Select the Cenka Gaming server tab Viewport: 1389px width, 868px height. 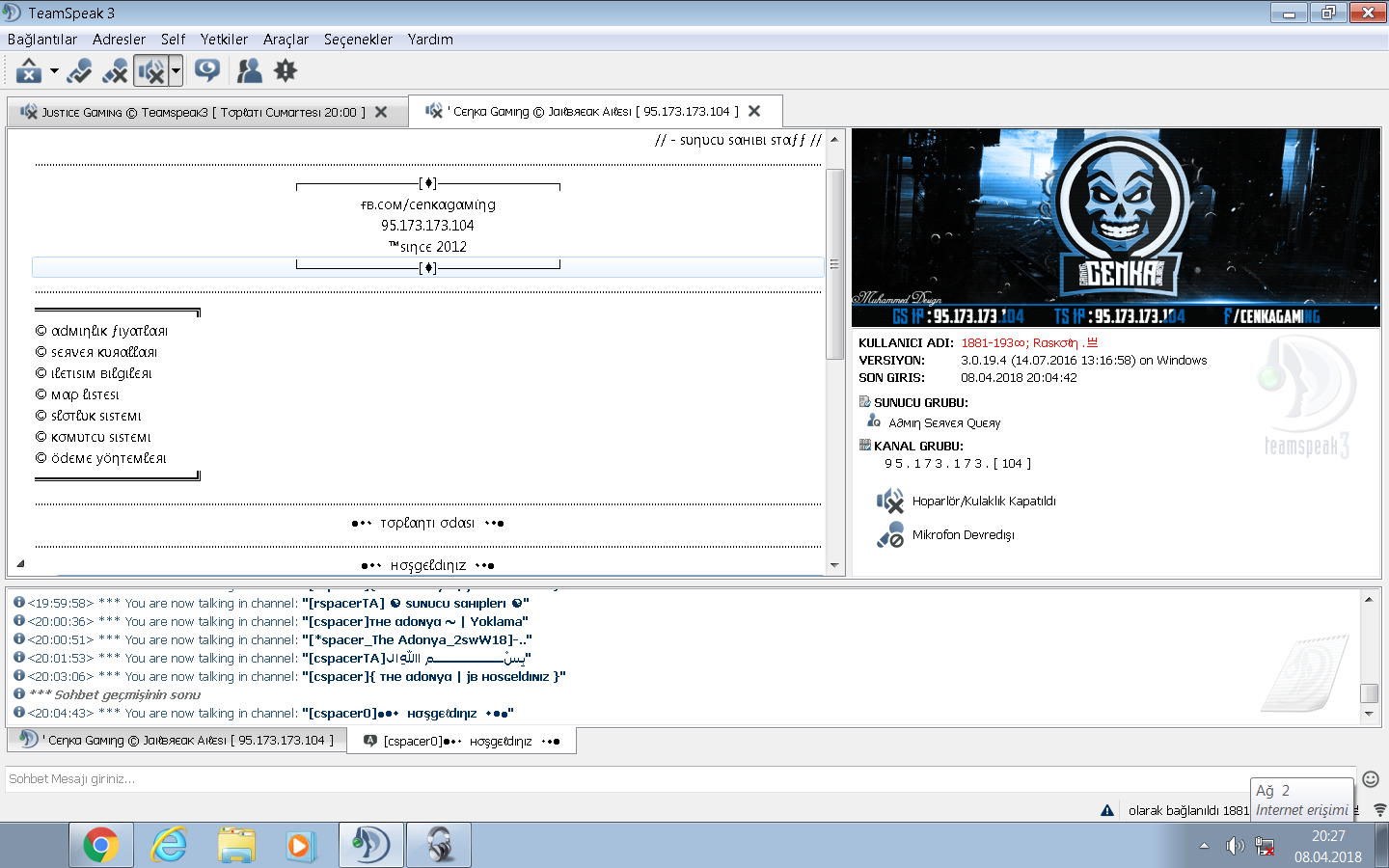click(593, 111)
